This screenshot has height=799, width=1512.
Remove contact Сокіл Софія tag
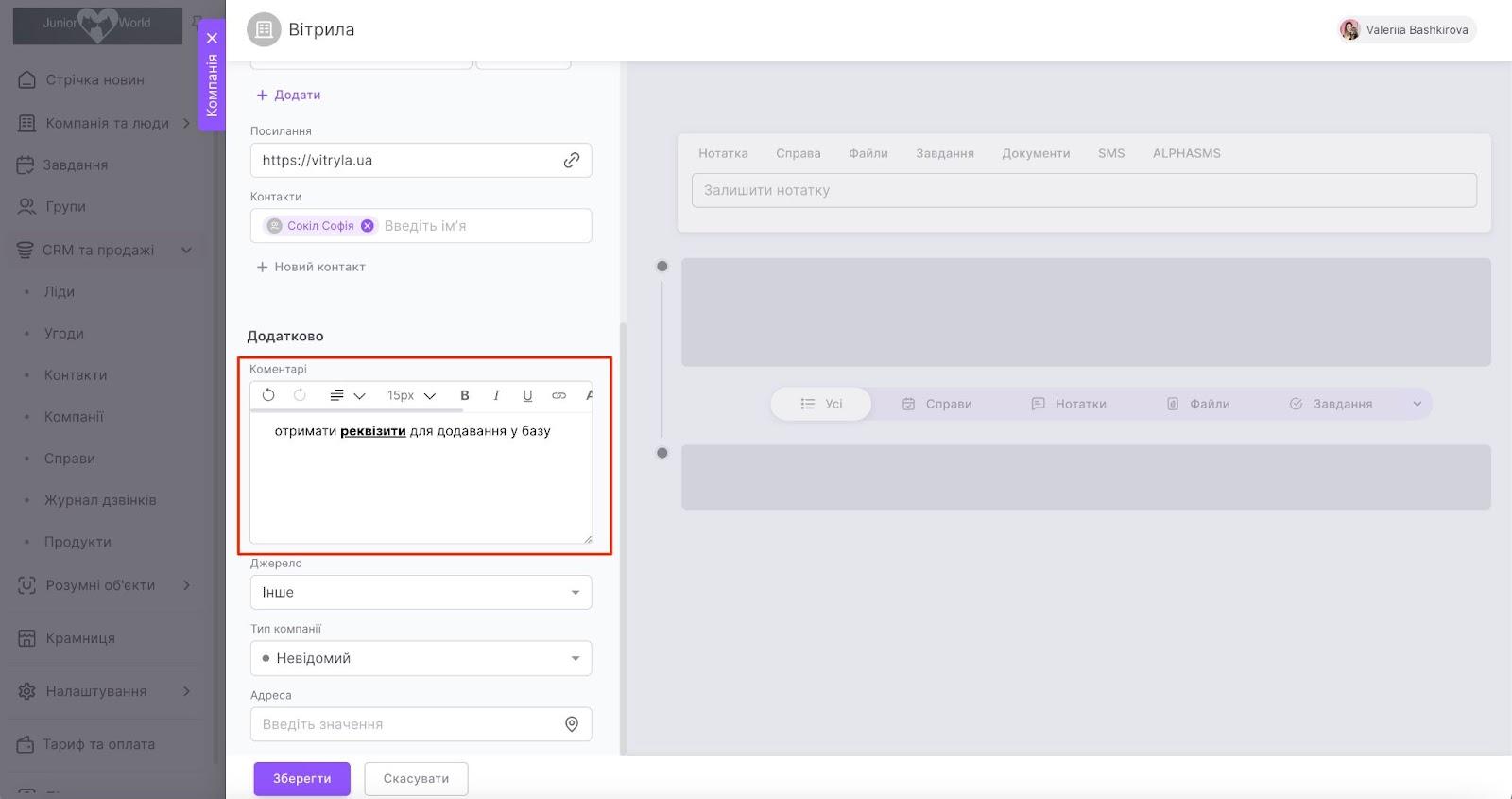click(368, 226)
